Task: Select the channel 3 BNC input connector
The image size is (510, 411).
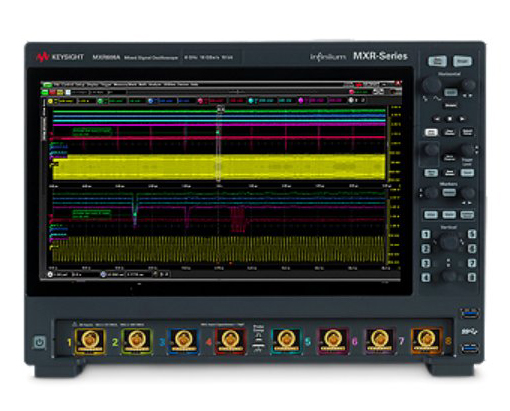Action: [x=183, y=341]
